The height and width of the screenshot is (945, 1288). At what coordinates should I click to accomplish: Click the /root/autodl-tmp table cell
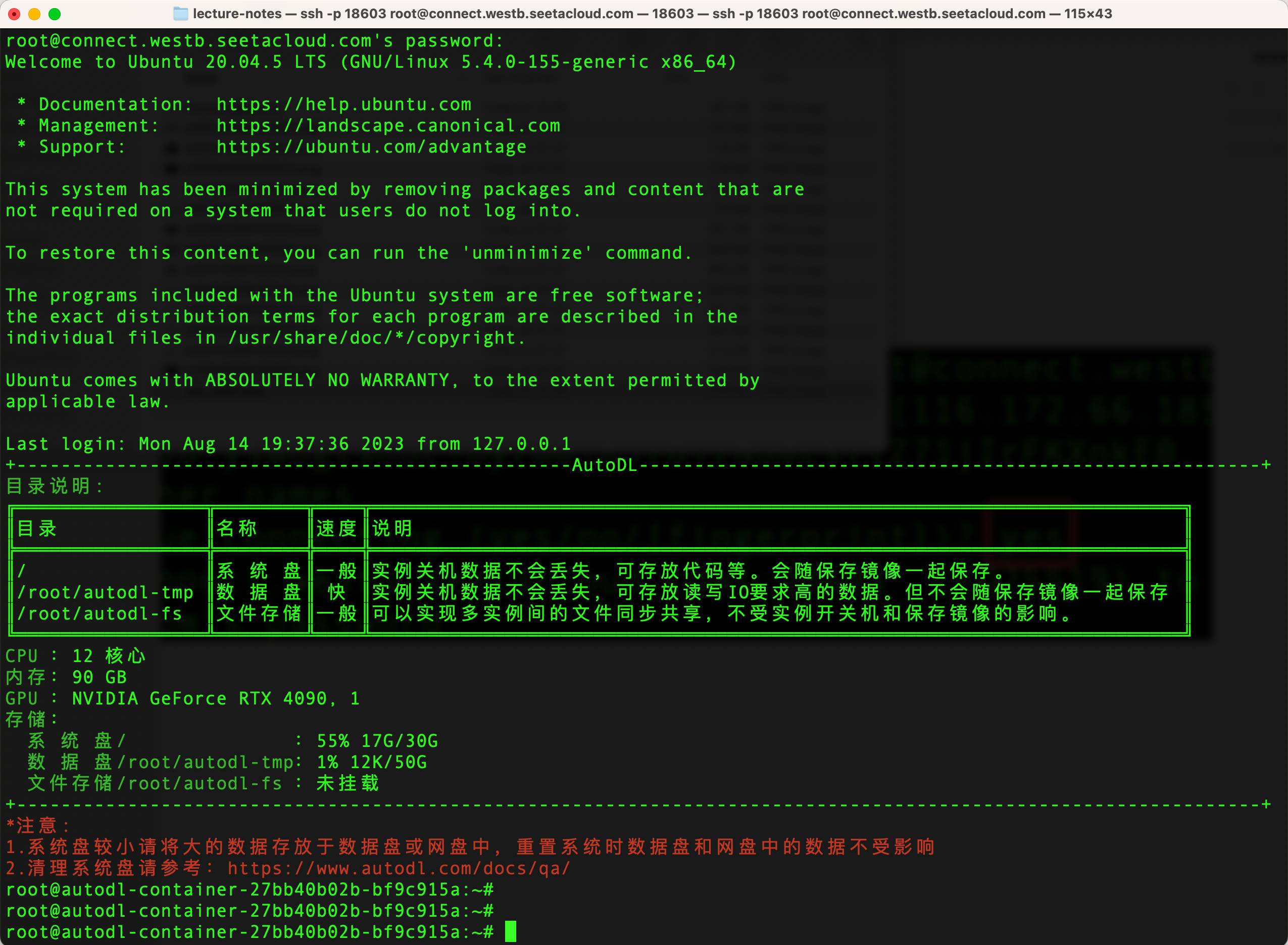(x=105, y=592)
